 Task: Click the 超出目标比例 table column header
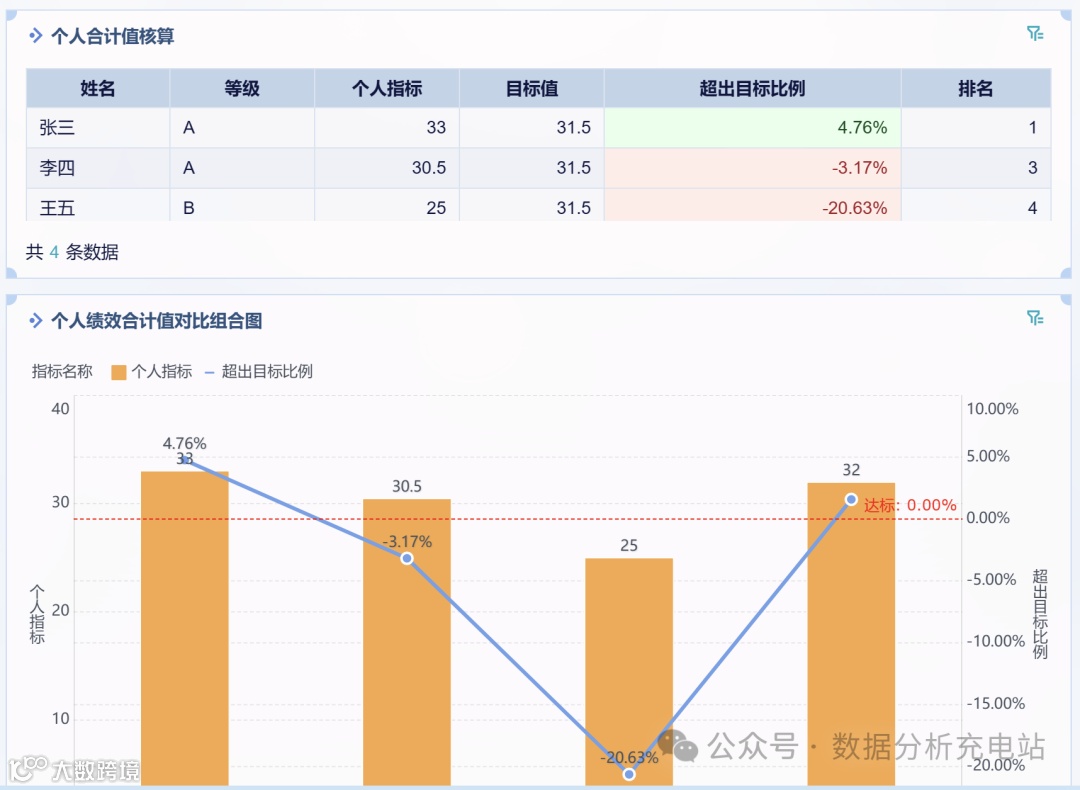click(x=752, y=88)
